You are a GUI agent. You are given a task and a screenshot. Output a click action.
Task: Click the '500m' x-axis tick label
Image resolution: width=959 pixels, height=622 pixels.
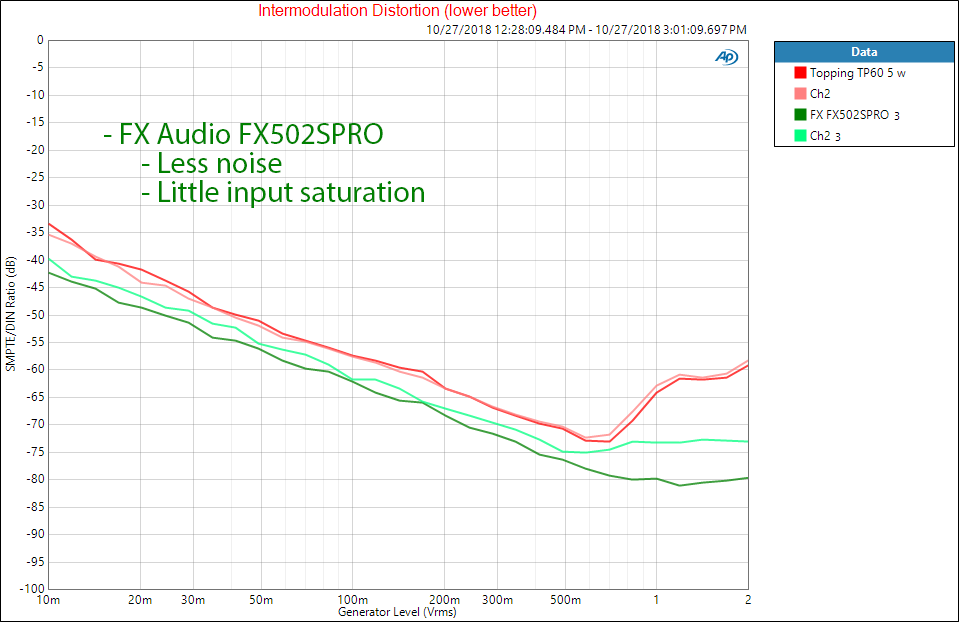point(565,600)
